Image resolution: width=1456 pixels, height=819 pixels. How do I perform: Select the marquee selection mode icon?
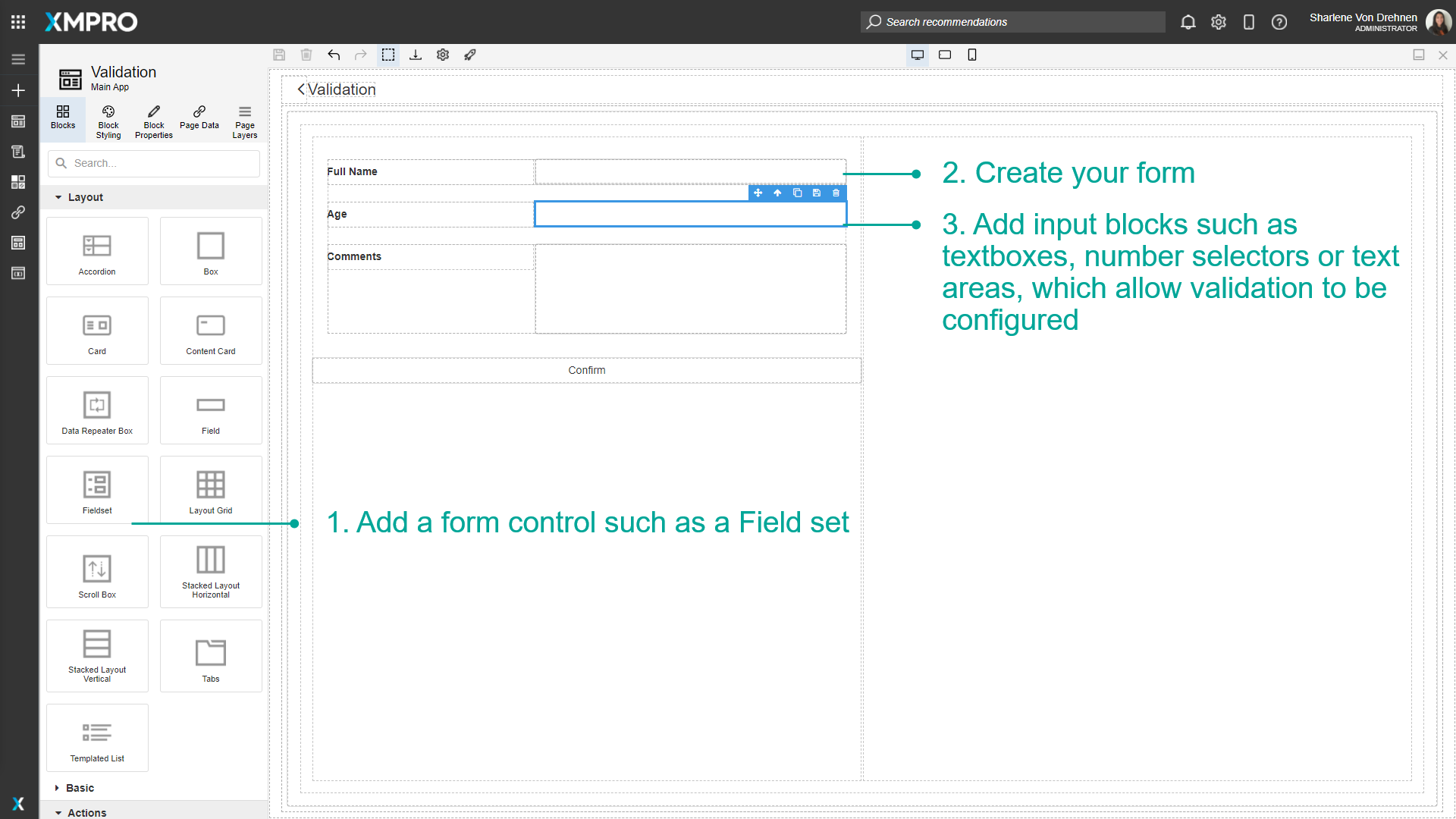coord(388,55)
